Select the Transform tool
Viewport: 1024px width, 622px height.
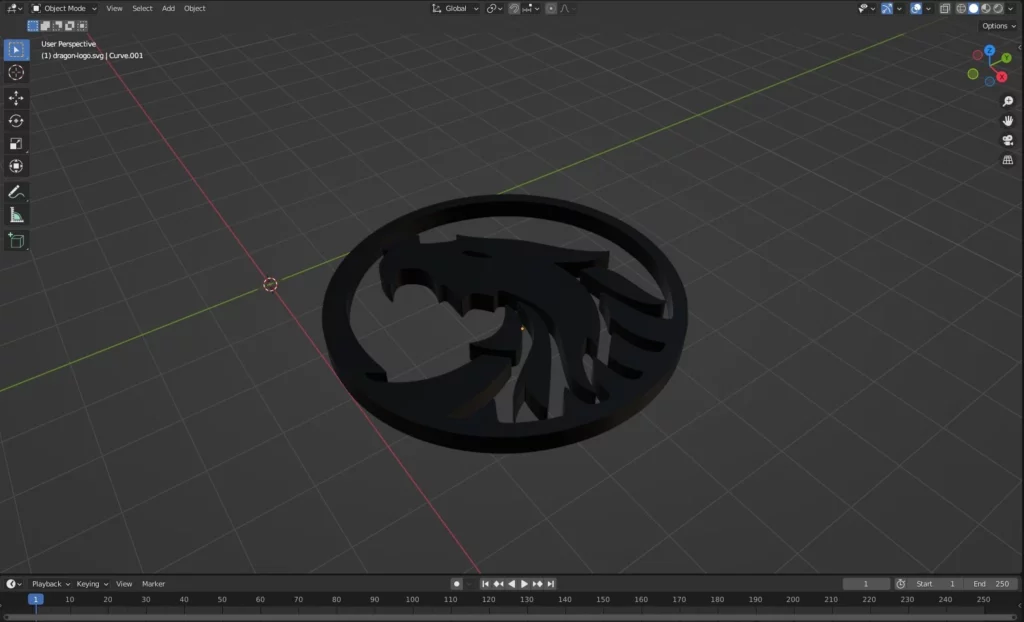click(16, 166)
